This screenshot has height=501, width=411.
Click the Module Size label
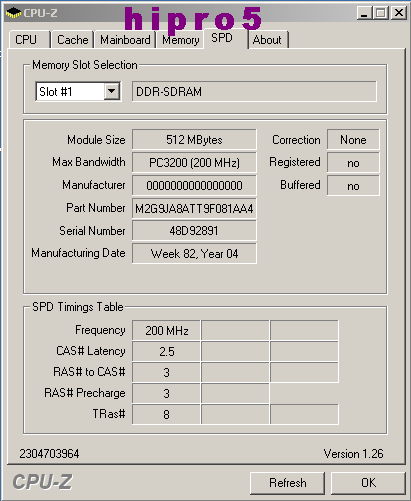point(96,140)
